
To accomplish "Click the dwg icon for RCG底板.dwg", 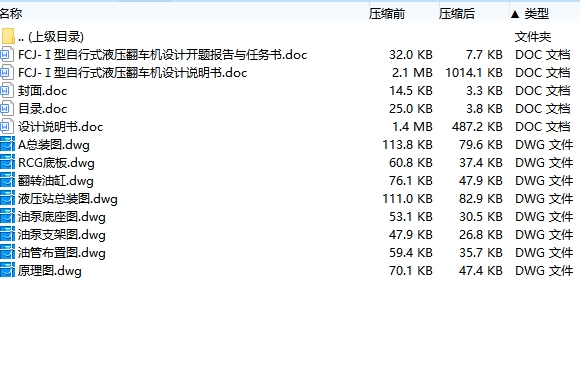I will [x=7, y=163].
